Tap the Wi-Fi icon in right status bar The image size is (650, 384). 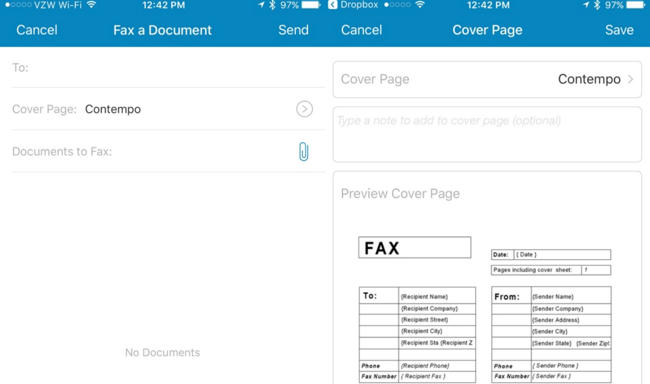[420, 5]
